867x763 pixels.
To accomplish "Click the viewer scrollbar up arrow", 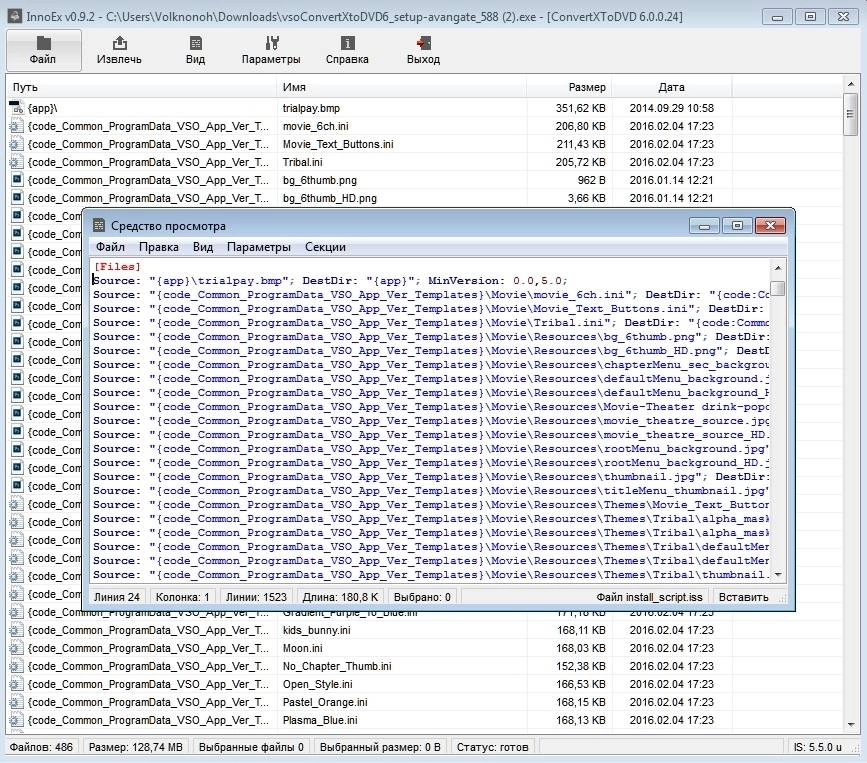I will pyautogui.click(x=777, y=268).
